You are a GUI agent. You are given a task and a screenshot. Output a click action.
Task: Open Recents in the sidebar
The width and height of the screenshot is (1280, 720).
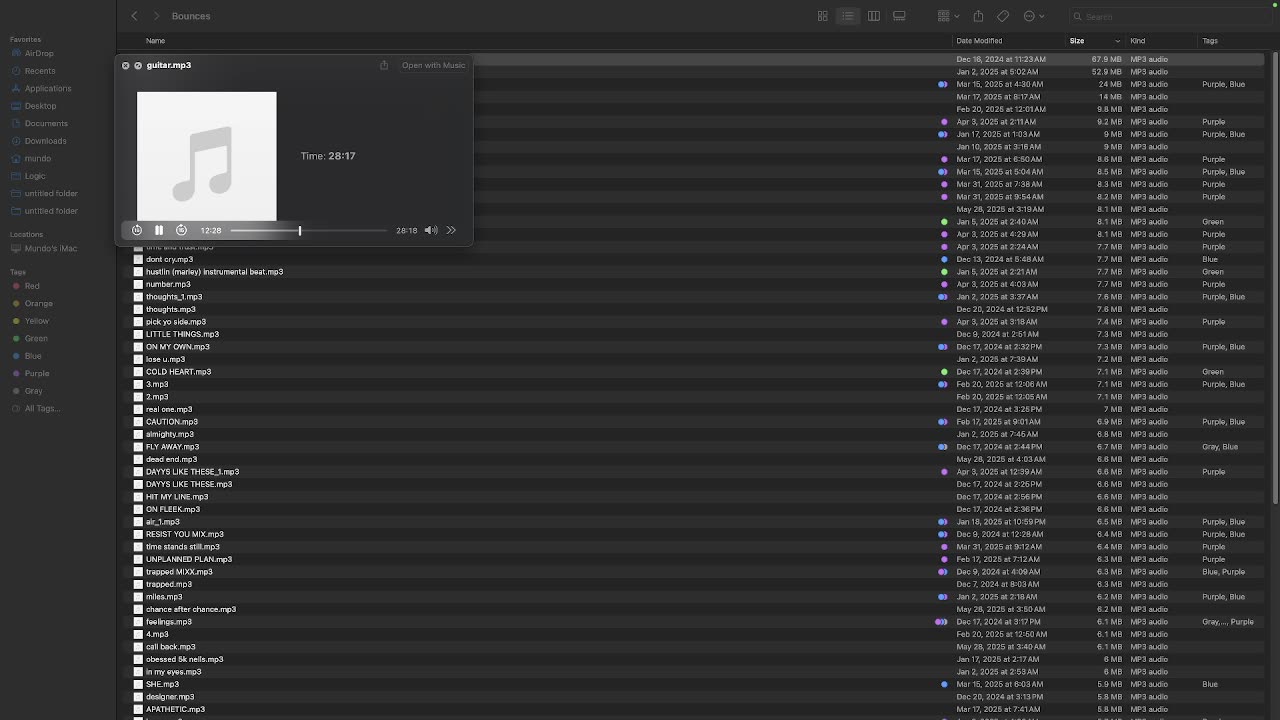click(x=40, y=71)
